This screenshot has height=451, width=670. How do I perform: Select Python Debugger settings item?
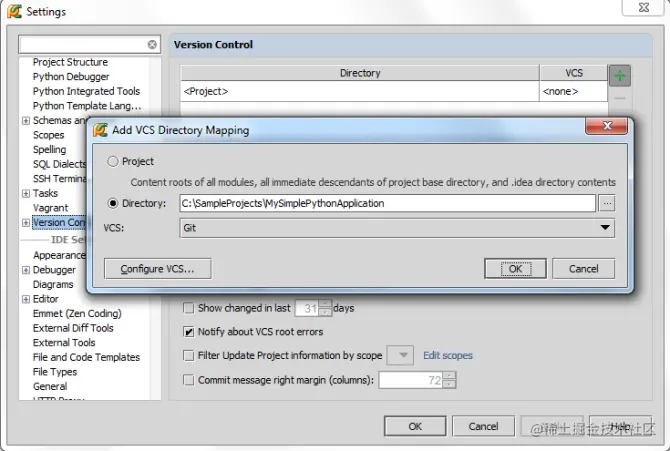click(71, 77)
